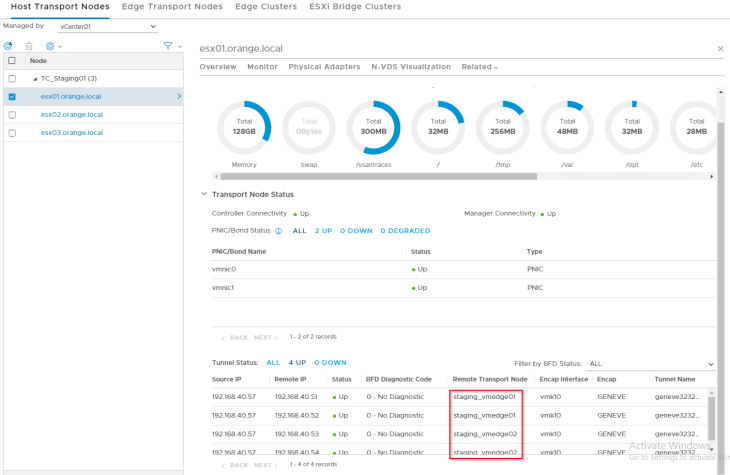730x475 pixels.
Task: Open the Filter by BFD Status dropdown
Action: click(x=651, y=364)
